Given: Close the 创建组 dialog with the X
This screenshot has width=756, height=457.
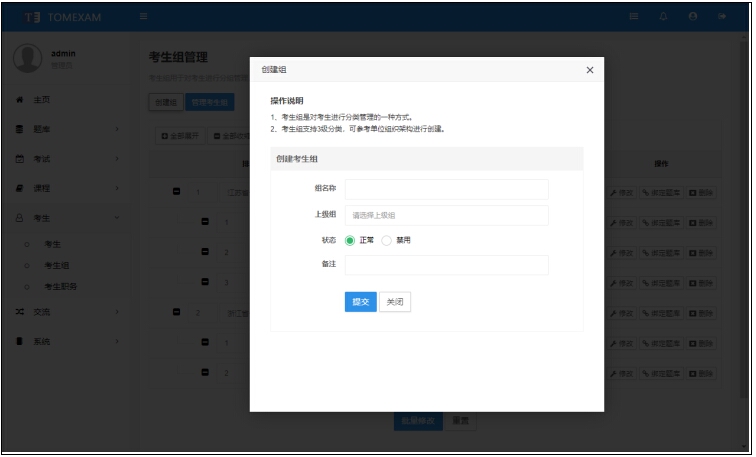Looking at the screenshot, I should click(x=590, y=70).
